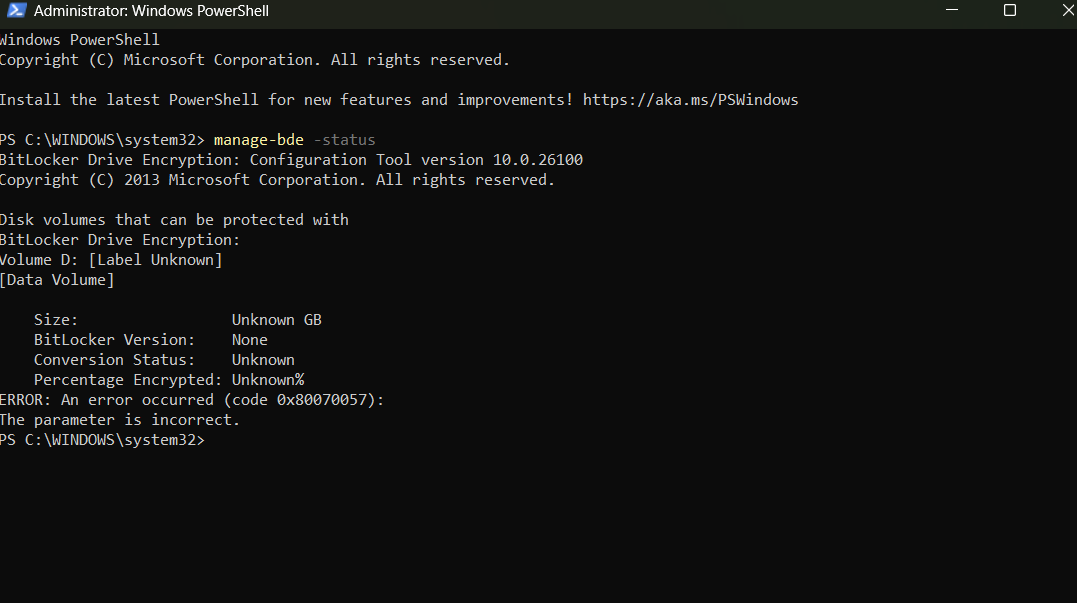The width and height of the screenshot is (1077, 603).
Task: Click the [Data Volume] label
Action: (x=57, y=279)
